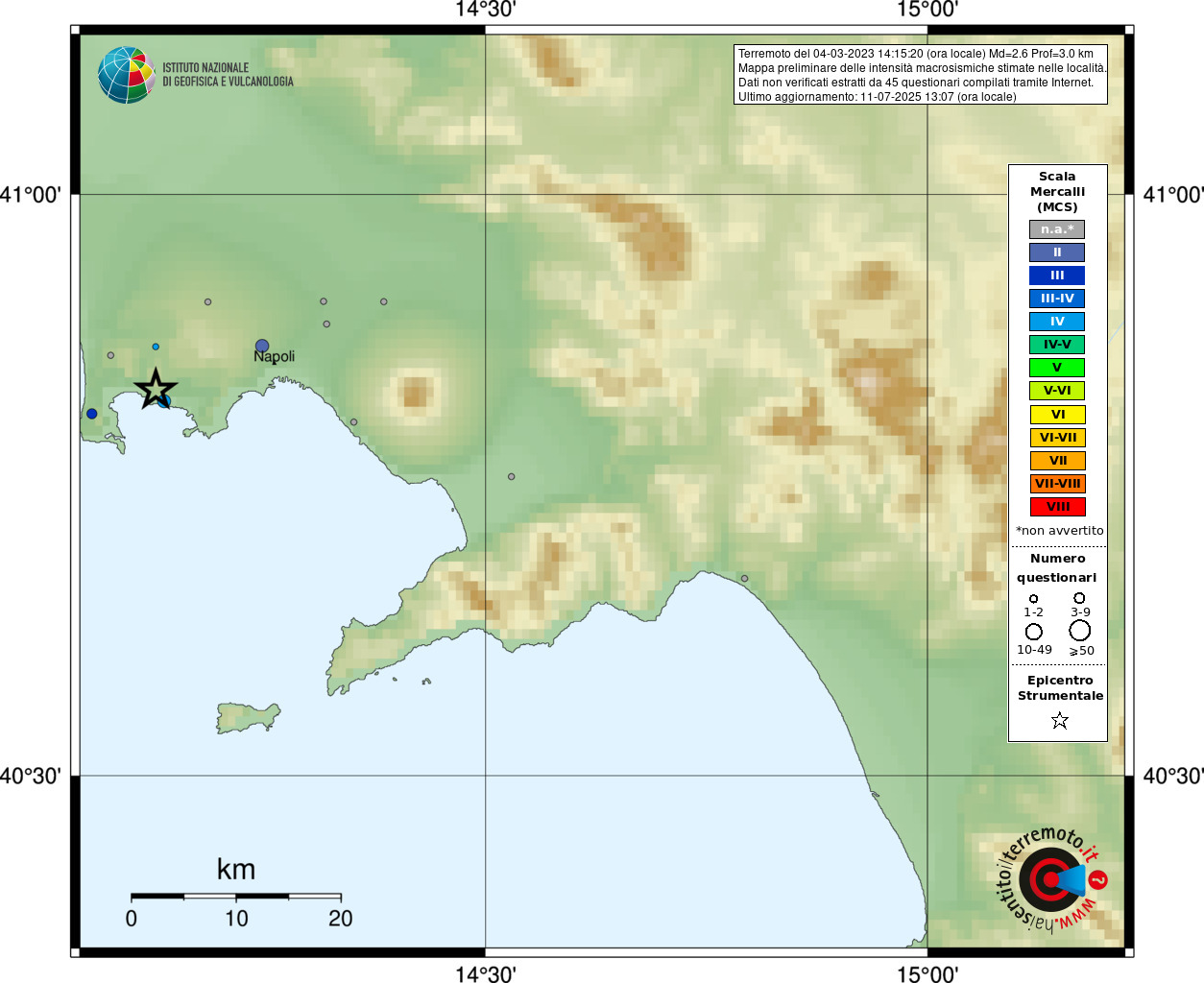Viewport: 1204px width, 983px height.
Task: Click the INGV globe logo
Action: [126, 75]
